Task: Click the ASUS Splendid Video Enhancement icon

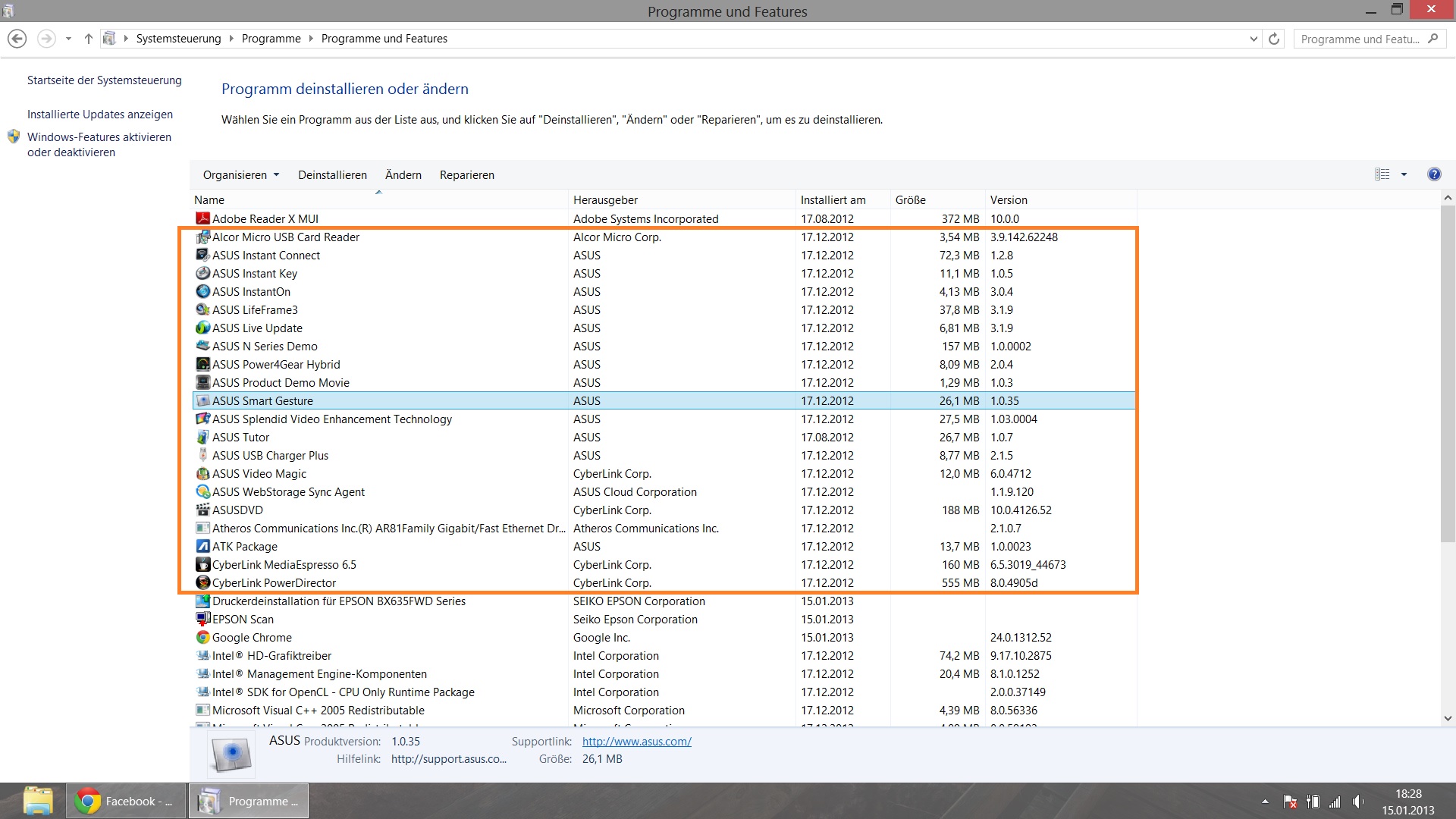Action: click(202, 419)
